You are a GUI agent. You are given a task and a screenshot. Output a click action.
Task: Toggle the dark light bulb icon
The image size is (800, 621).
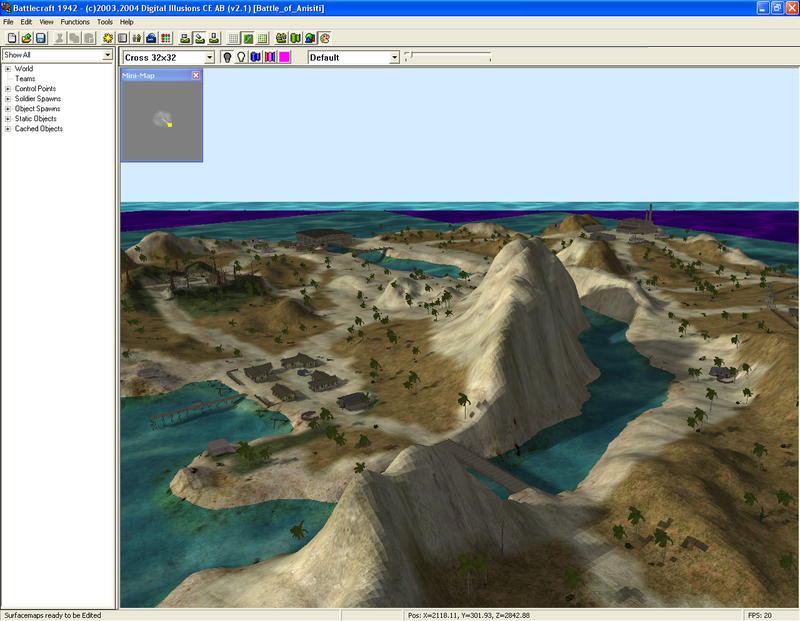click(x=227, y=57)
